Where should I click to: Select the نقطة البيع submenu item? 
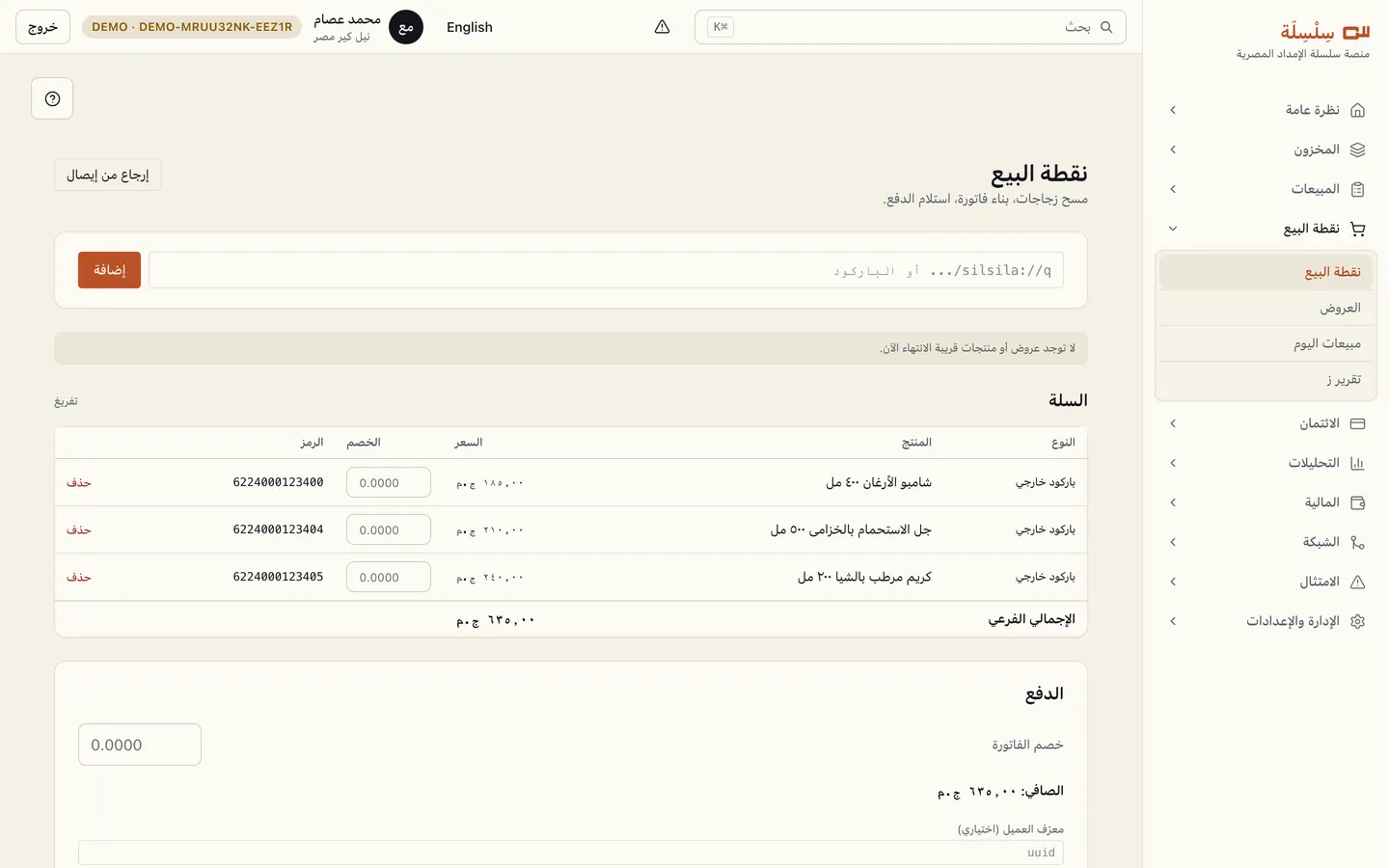coord(1266,272)
